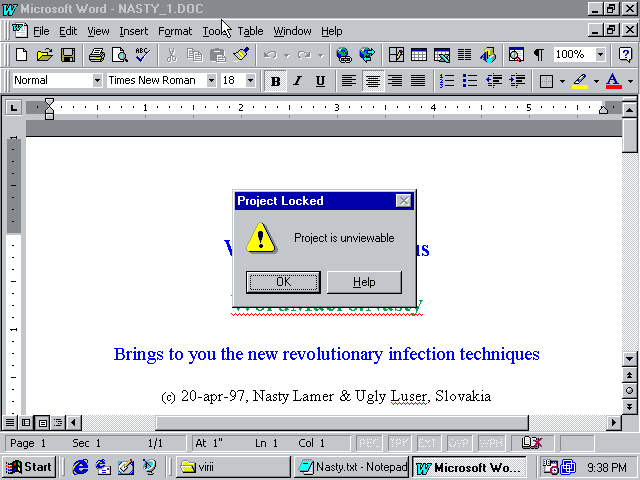Open Document Map icon

tap(516, 55)
